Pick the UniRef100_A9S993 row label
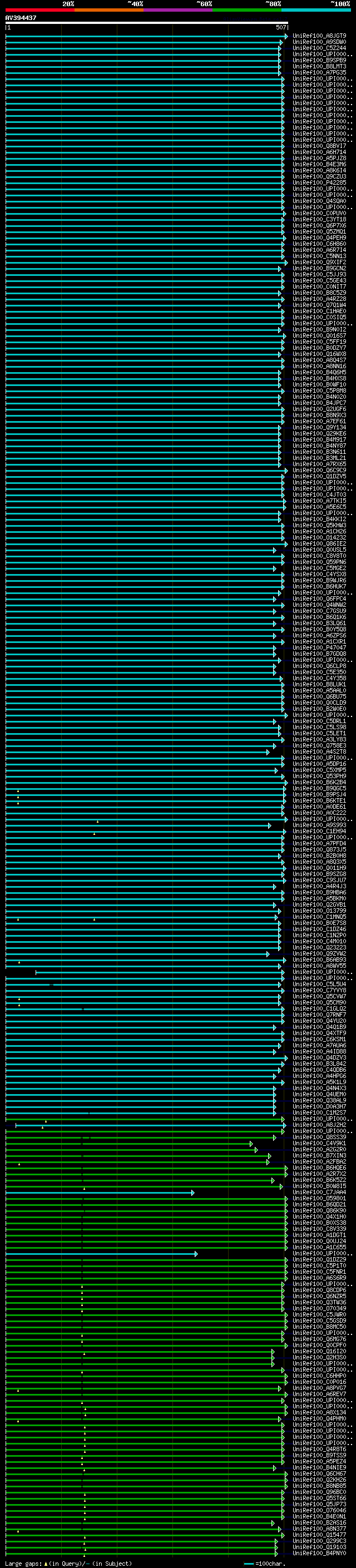Viewport: 356px width, 1568px height. 319,825
